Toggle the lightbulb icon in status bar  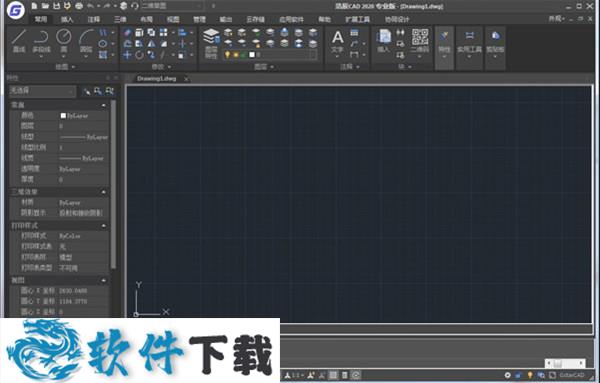pos(530,375)
